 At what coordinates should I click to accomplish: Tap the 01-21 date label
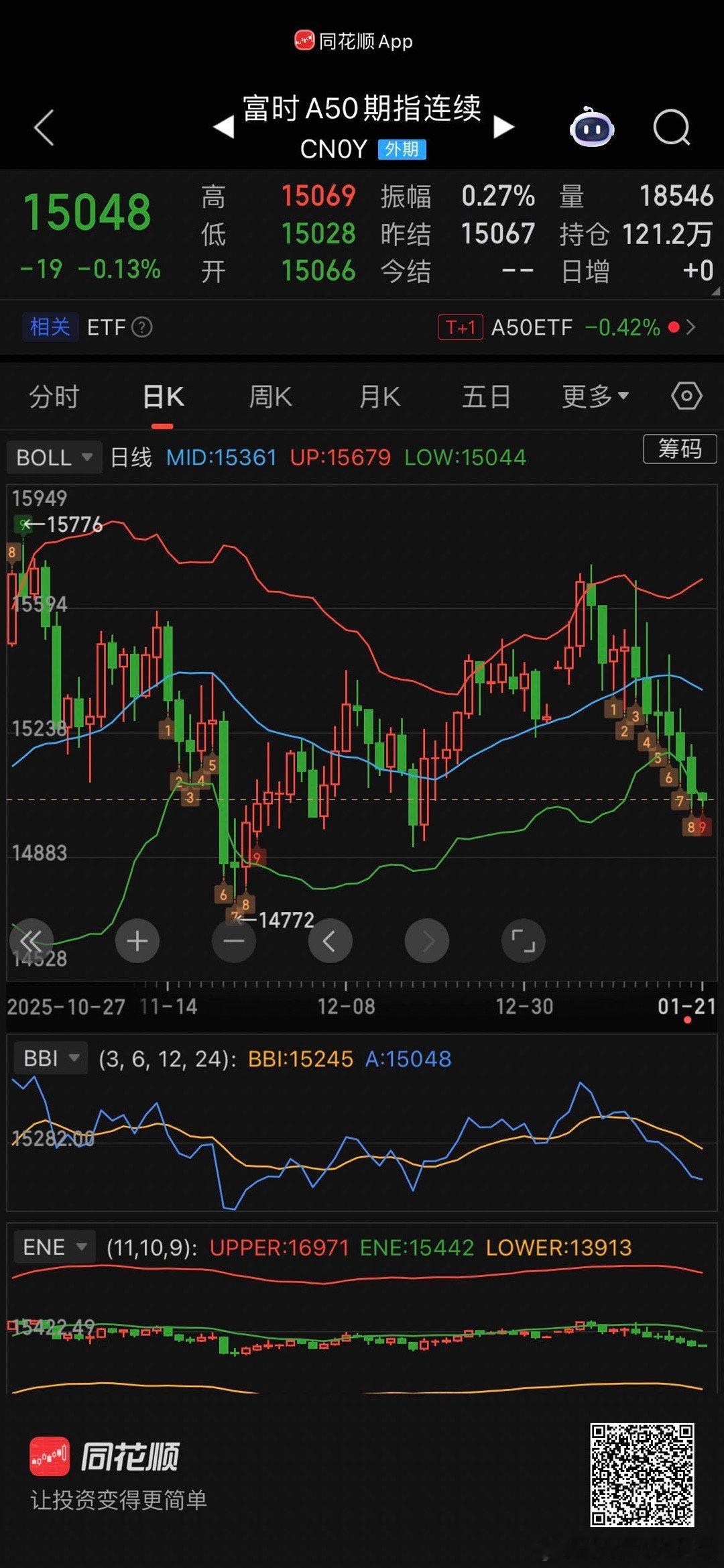point(686,1006)
